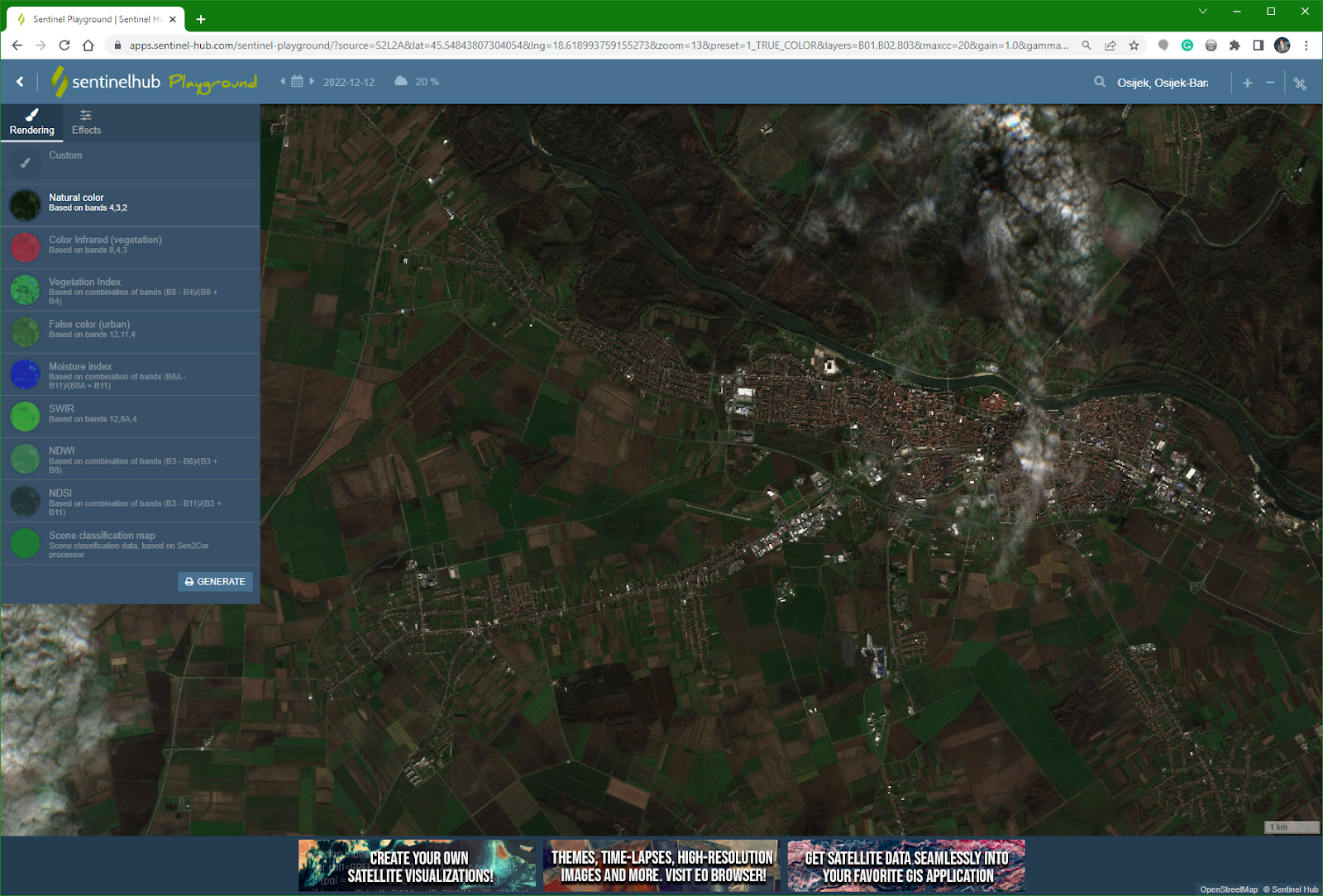This screenshot has width=1323, height=896.
Task: Select Natural color rendering
Action: coord(131,205)
